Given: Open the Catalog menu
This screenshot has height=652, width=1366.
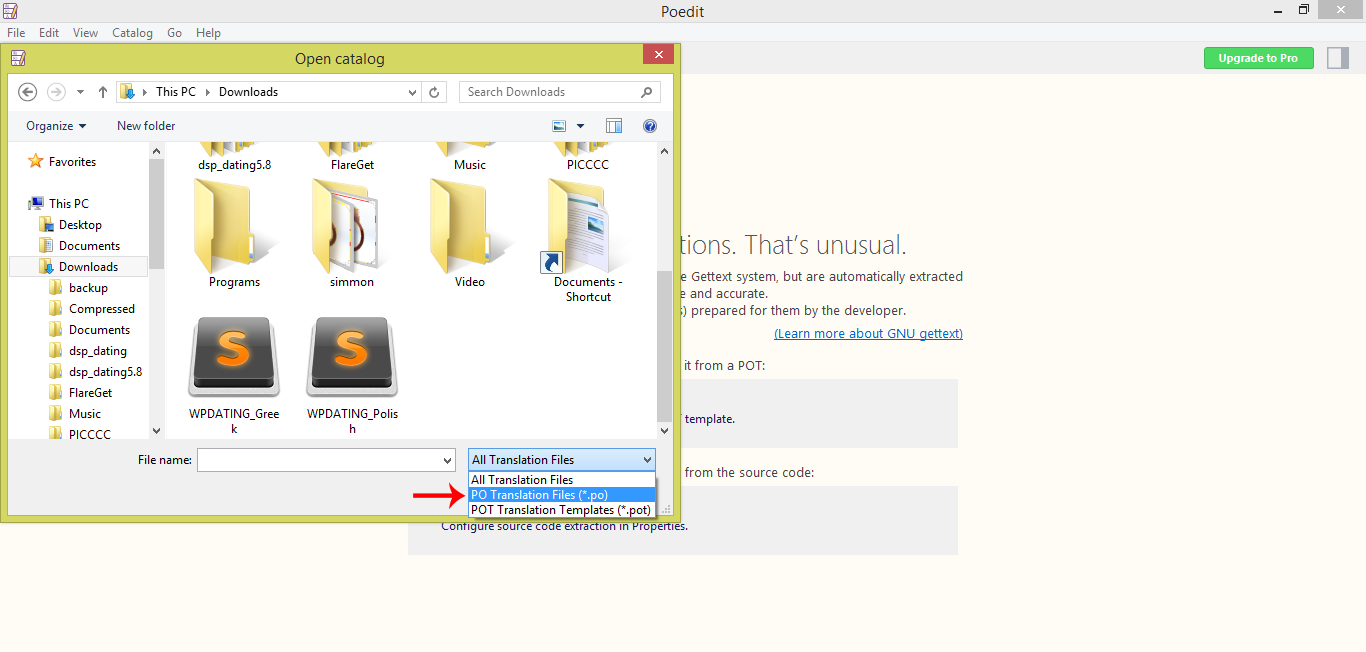Looking at the screenshot, I should pyautogui.click(x=132, y=33).
